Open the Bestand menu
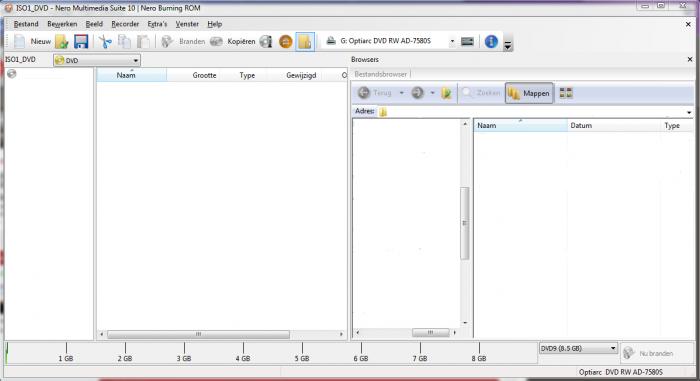The width and height of the screenshot is (700, 381). pos(26,24)
